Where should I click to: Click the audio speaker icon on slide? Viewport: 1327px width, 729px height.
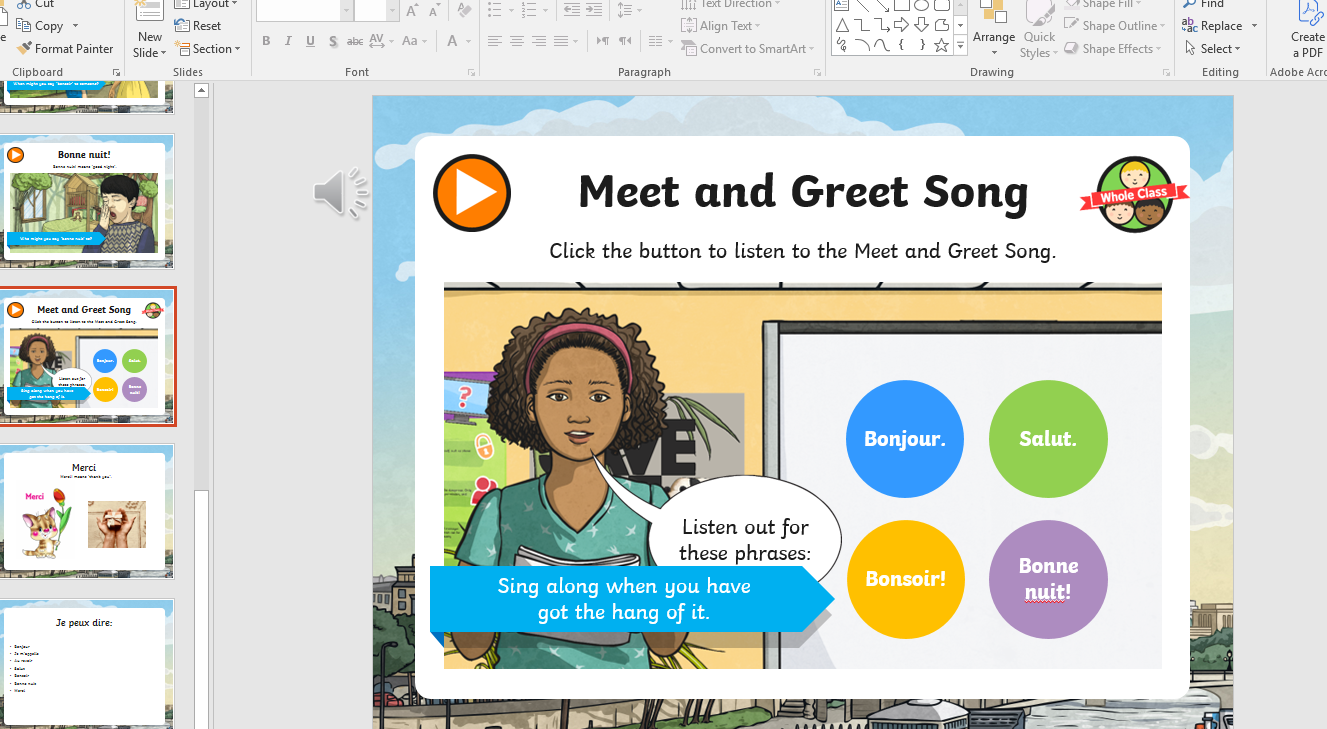coord(341,192)
